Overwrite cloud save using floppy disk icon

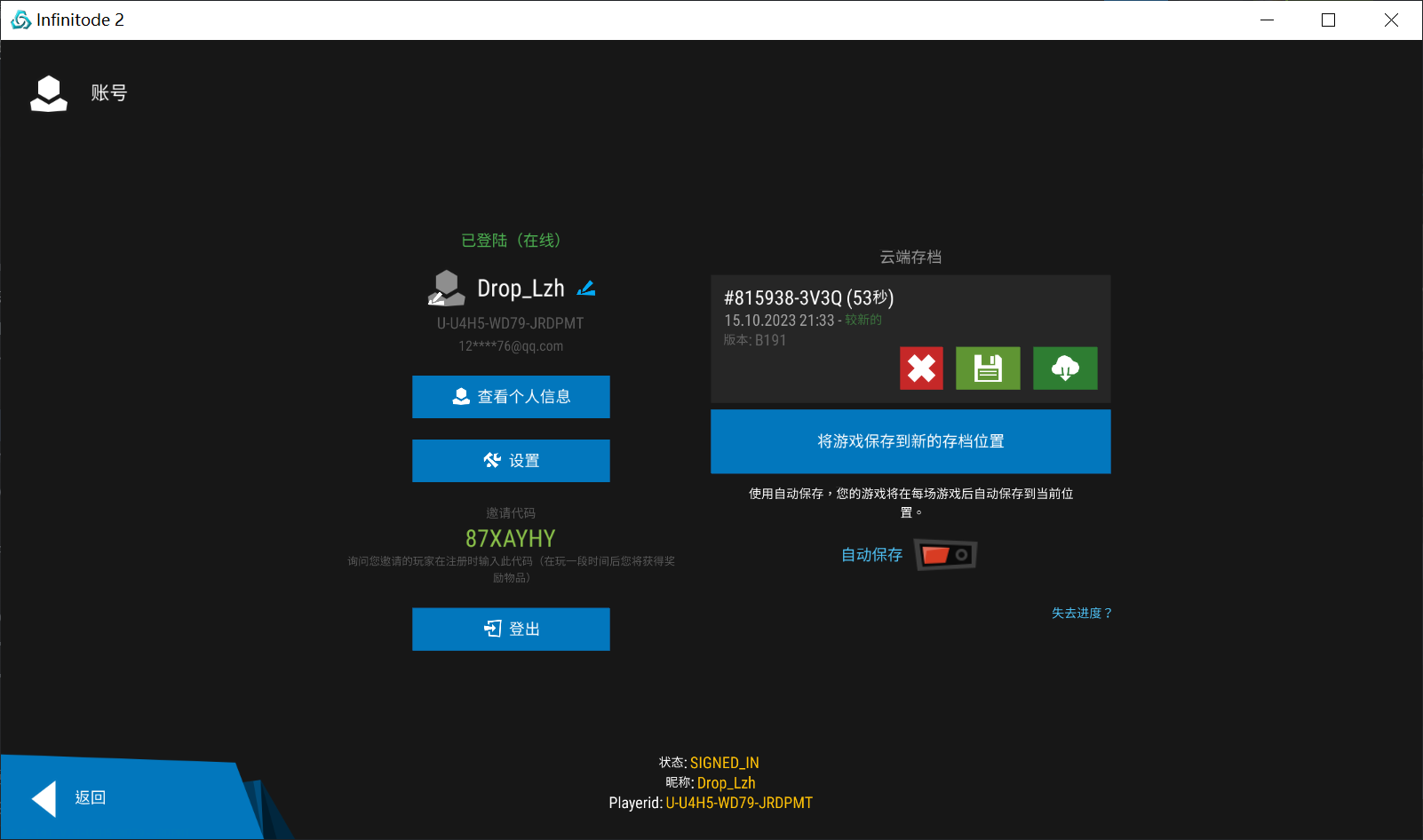(x=988, y=368)
